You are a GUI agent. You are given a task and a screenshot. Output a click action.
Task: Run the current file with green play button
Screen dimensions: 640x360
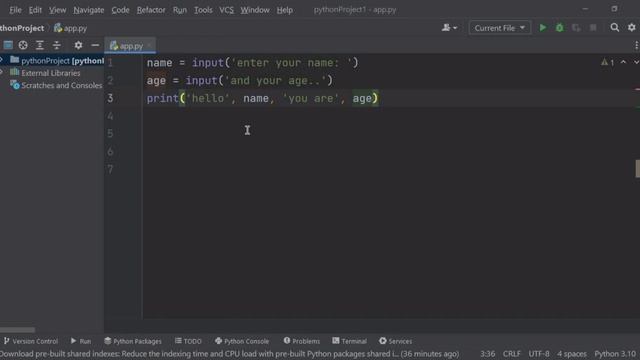tap(542, 28)
